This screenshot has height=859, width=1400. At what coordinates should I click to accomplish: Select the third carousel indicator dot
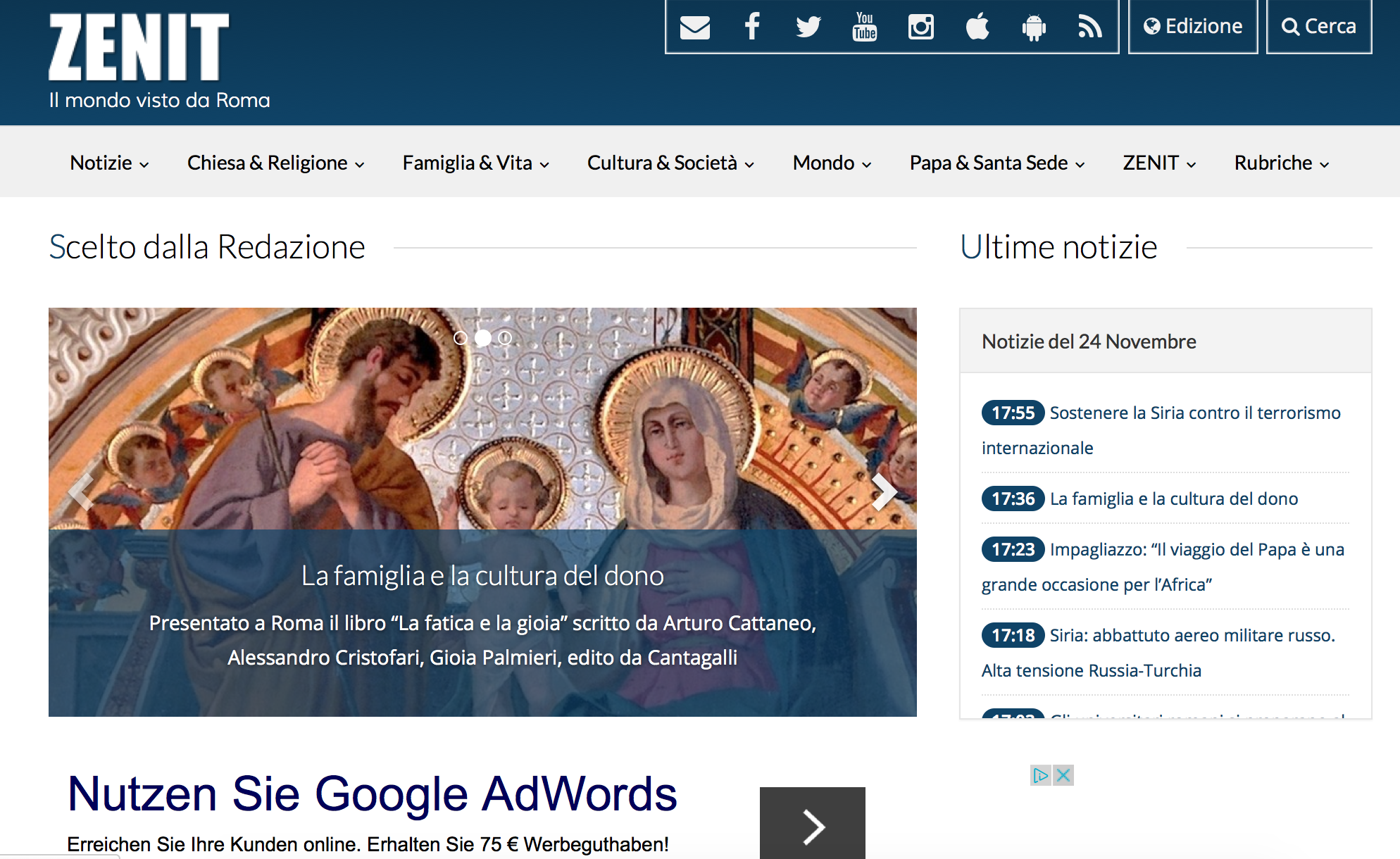505,338
